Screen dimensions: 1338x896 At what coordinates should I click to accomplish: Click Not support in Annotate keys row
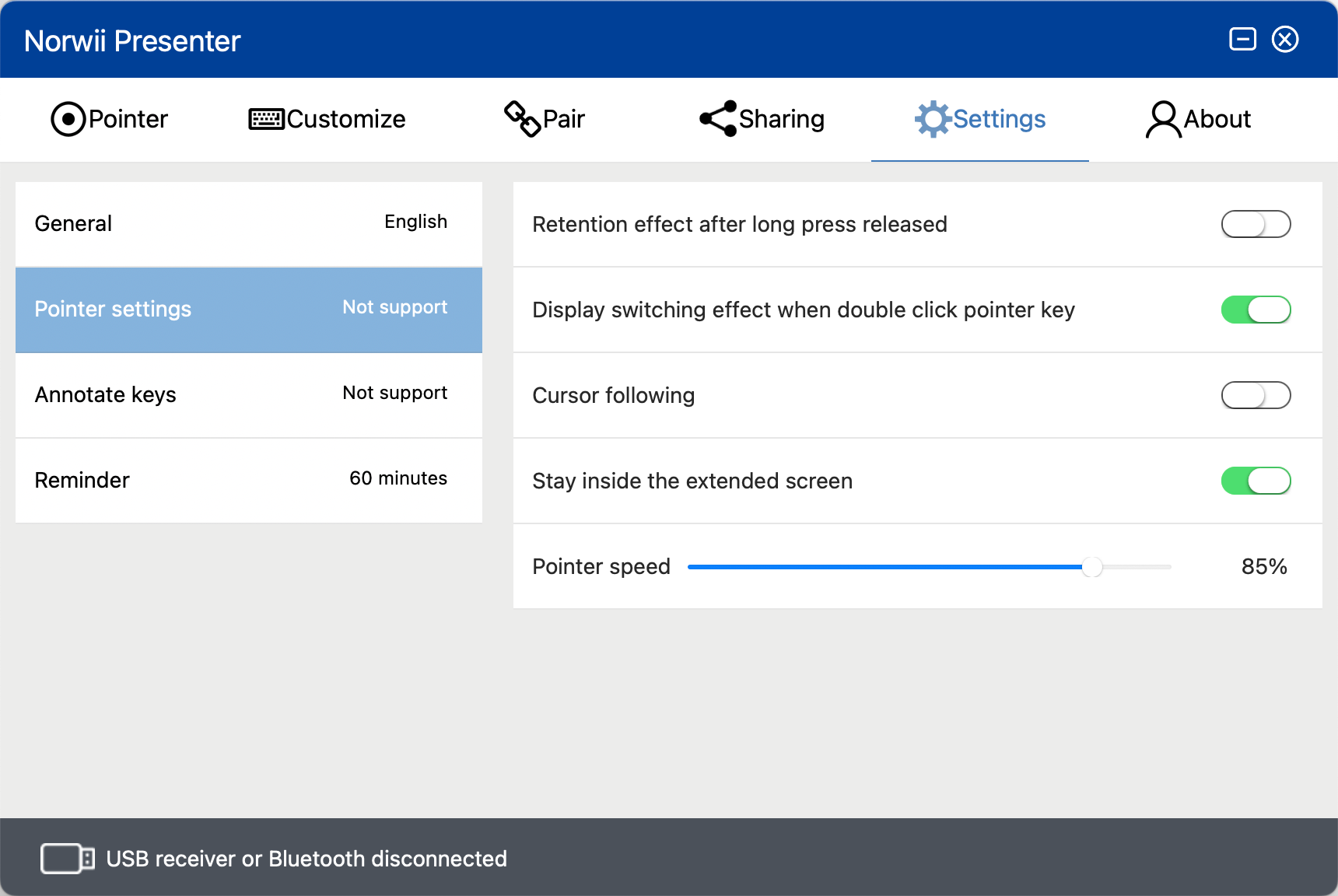tap(395, 393)
